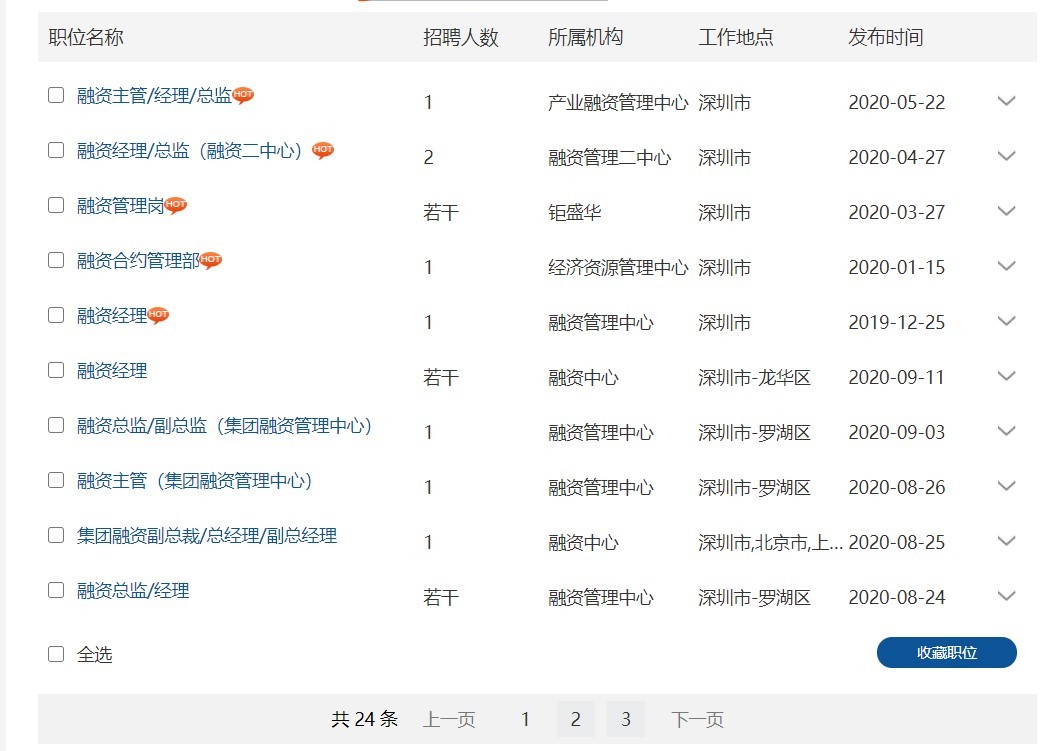The height and width of the screenshot is (751, 1064).
Task: Expand details for the 2020-09-11 posting
Action: pyautogui.click(x=1006, y=376)
